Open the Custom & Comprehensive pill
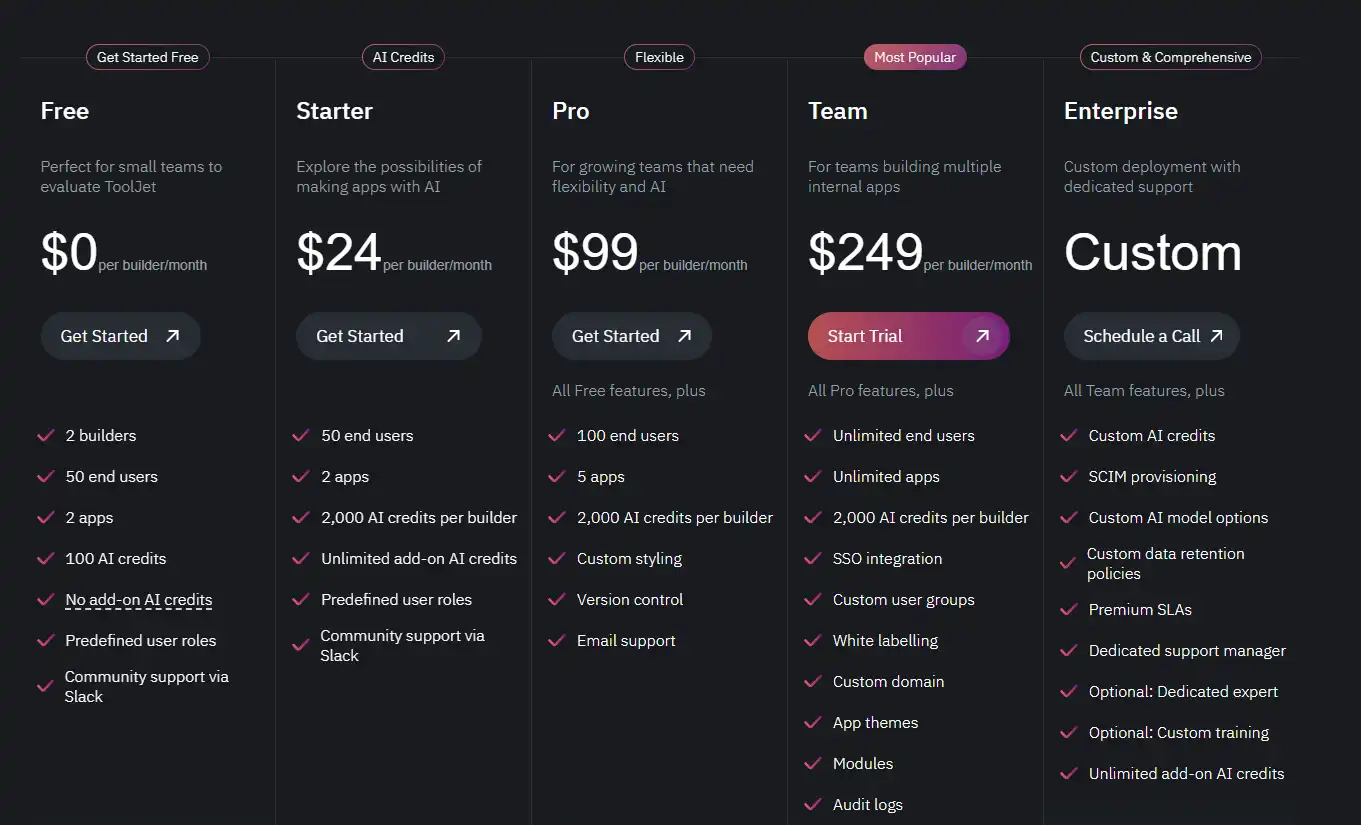The image size is (1361, 825). click(1170, 57)
